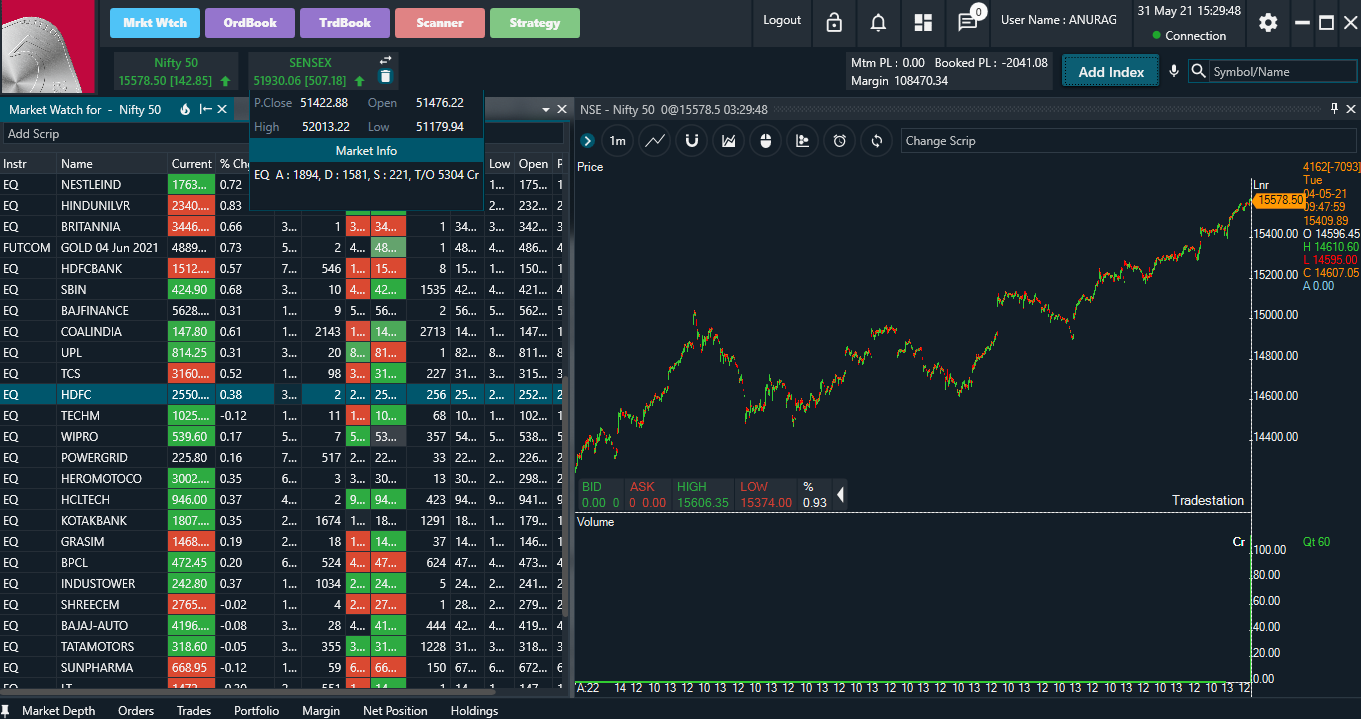Viewport: 1361px width, 719px height.
Task: Click the Symbol/Name search field
Action: tap(1282, 71)
